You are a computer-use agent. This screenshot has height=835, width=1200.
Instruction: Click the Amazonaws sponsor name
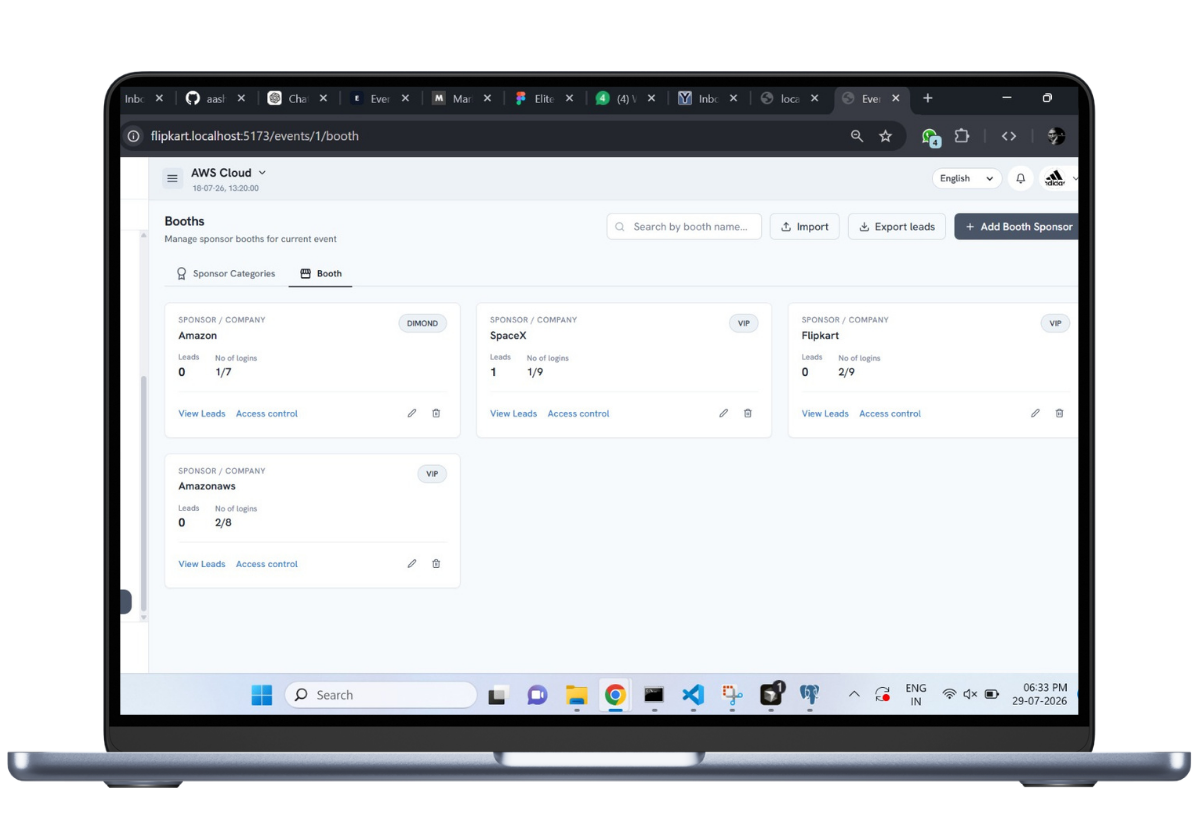pyautogui.click(x=207, y=487)
